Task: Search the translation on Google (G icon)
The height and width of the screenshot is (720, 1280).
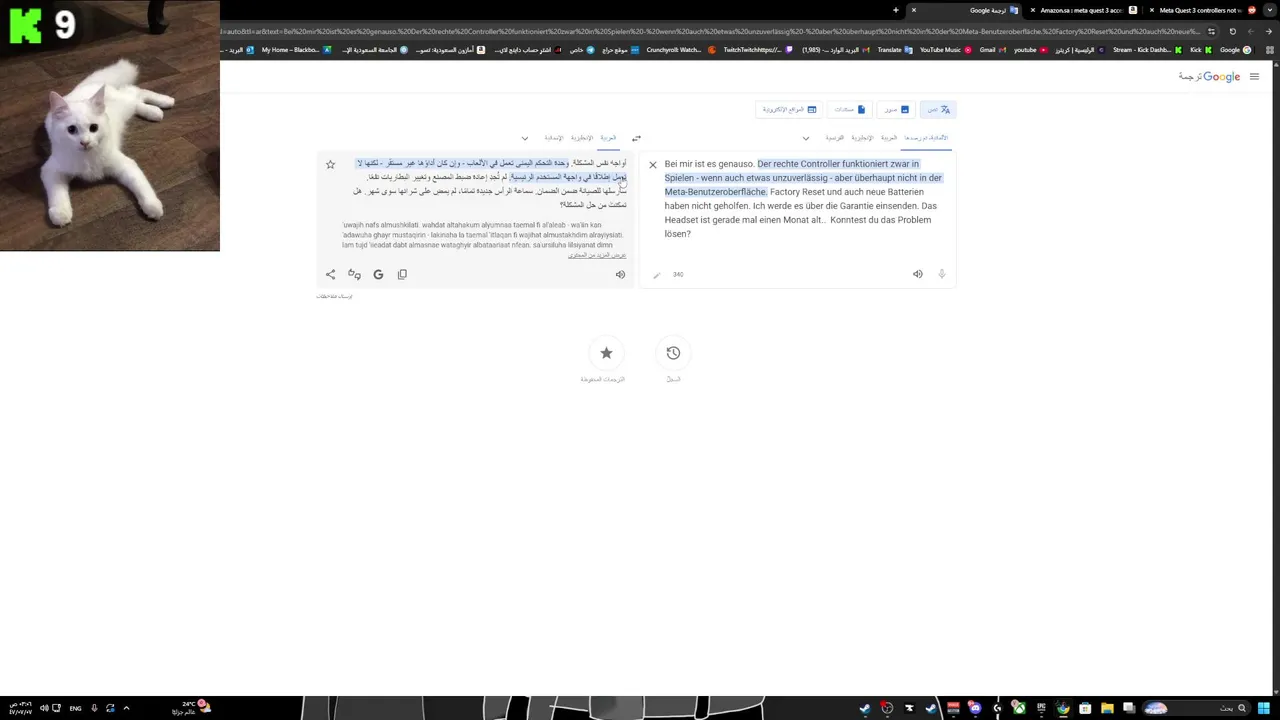Action: 378,274
